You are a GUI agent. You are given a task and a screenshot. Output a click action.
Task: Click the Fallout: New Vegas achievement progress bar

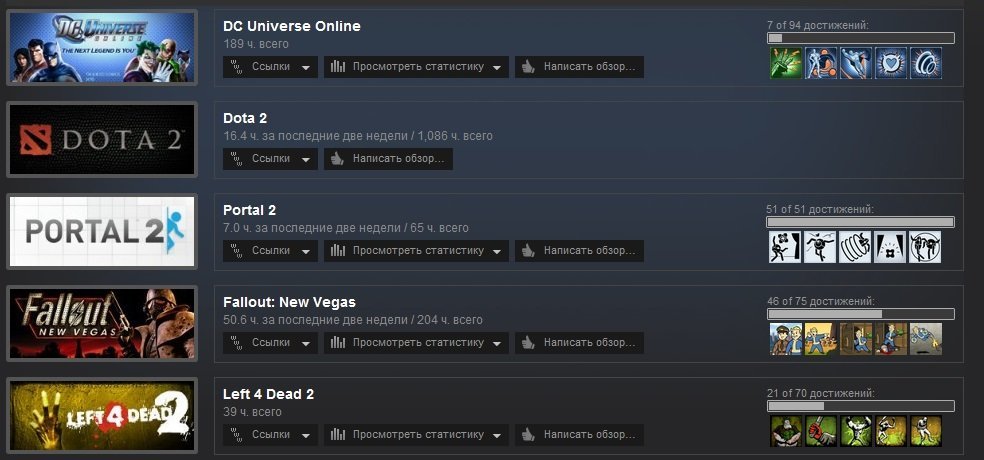860,314
